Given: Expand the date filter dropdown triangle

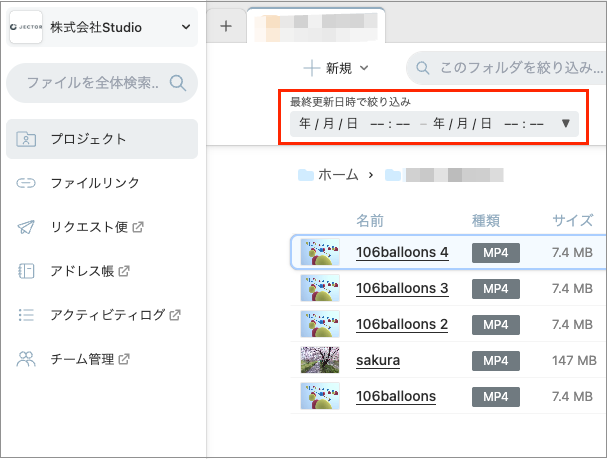Looking at the screenshot, I should [x=566, y=124].
